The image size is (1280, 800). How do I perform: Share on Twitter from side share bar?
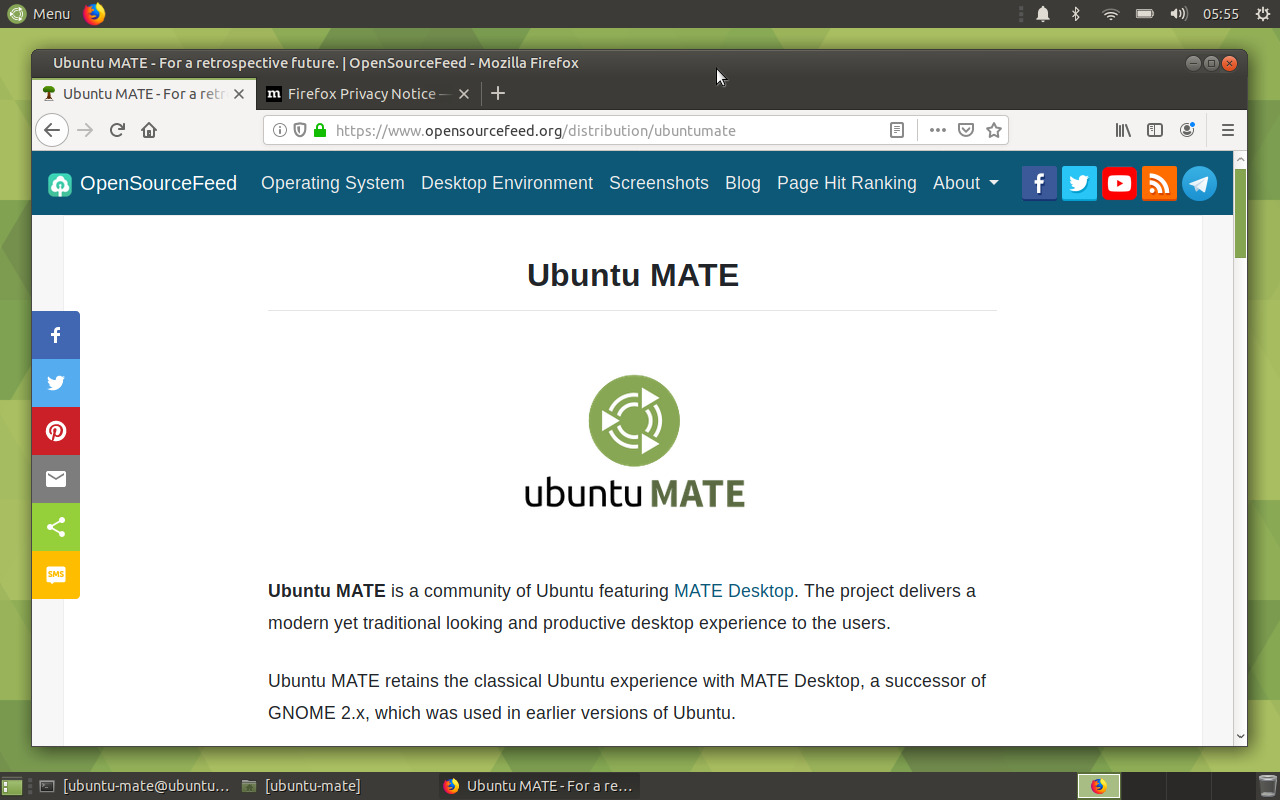pos(56,383)
